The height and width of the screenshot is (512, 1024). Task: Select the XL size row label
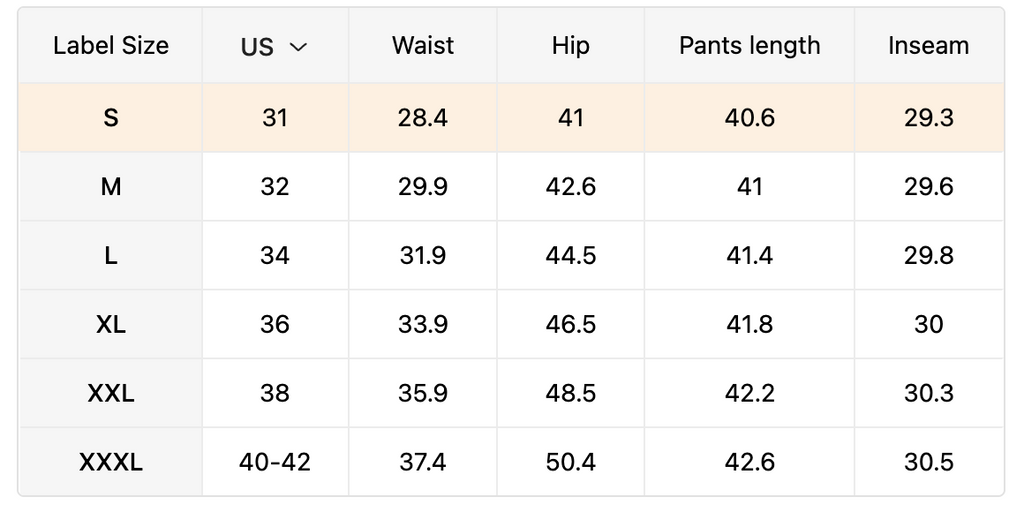coord(111,325)
